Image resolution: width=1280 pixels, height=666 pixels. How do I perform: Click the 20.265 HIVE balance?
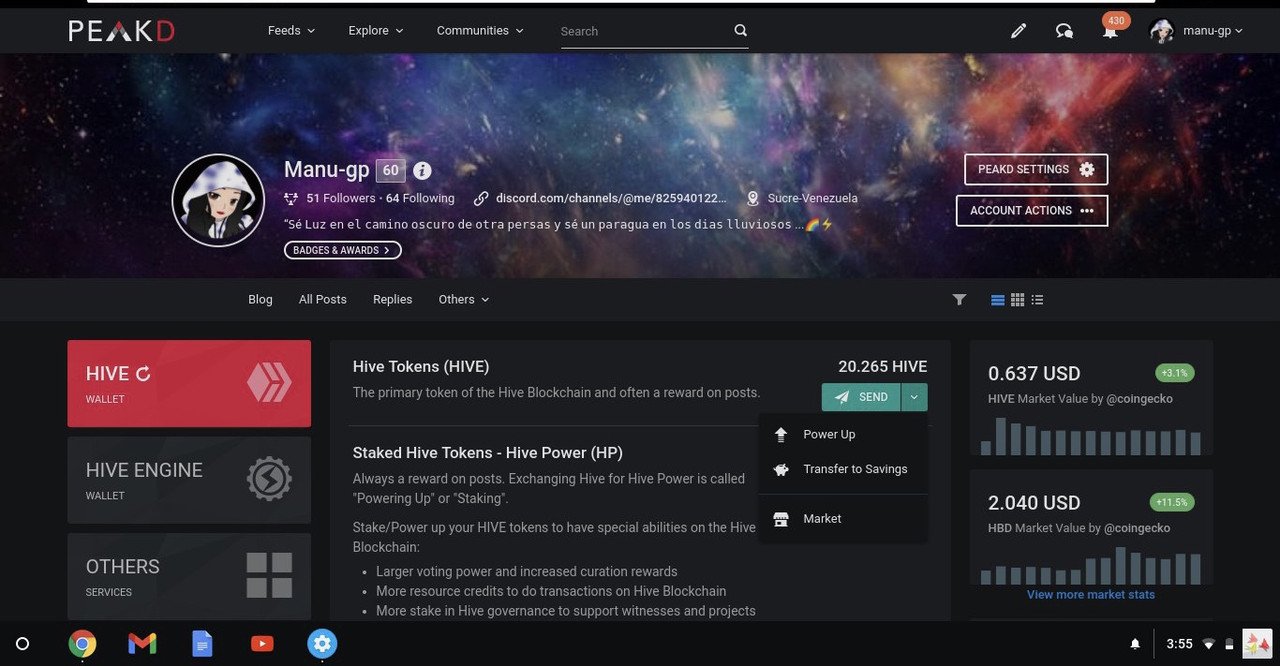(x=883, y=367)
